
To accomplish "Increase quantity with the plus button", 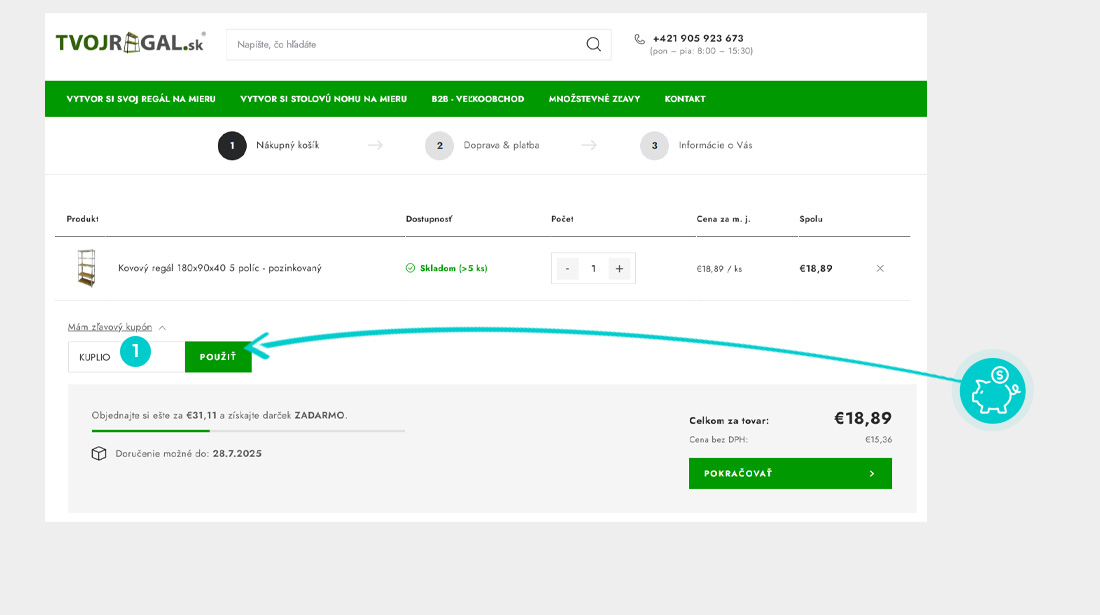I will coord(619,268).
